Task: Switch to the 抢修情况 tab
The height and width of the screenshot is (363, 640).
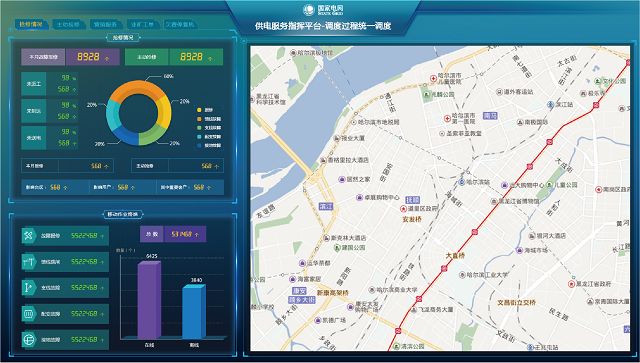Action: pyautogui.click(x=31, y=24)
